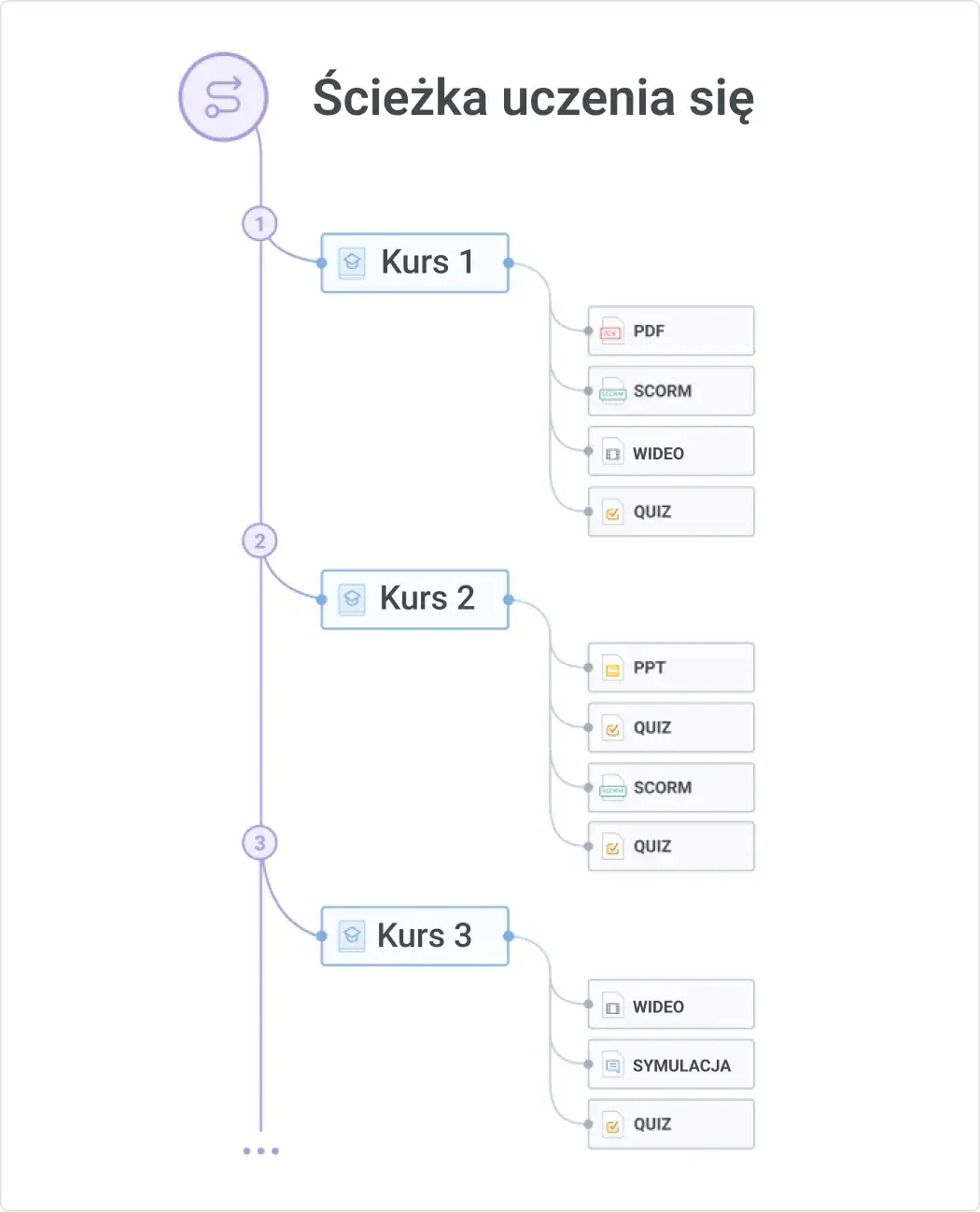Click the QUIZ checkbox icon under Kurs 1
The width and height of the screenshot is (980, 1212).
tap(612, 513)
